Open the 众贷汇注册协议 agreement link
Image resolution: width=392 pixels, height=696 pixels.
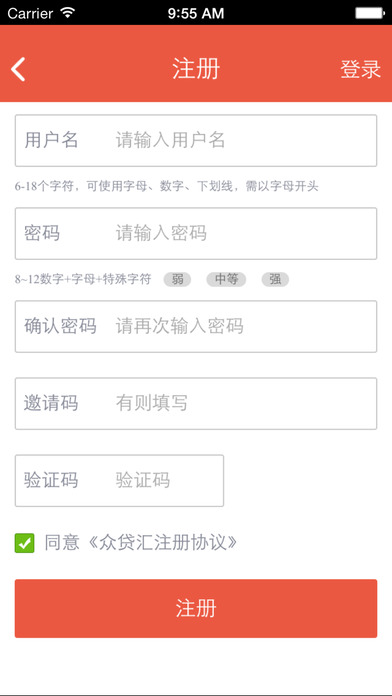[162, 543]
